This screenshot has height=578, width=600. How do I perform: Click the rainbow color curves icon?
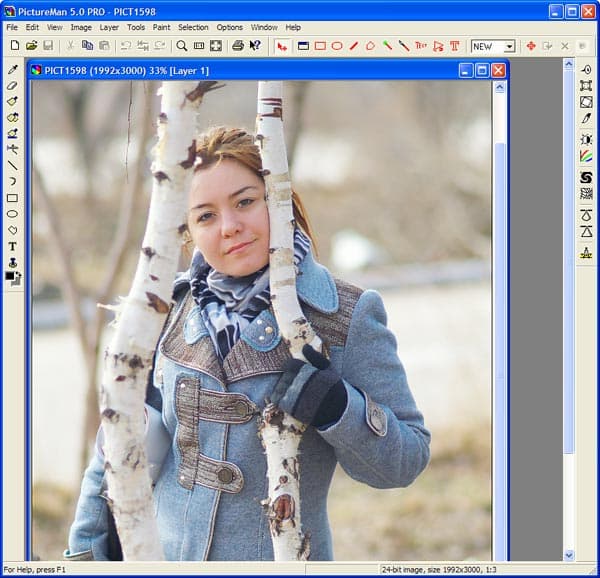(x=586, y=156)
